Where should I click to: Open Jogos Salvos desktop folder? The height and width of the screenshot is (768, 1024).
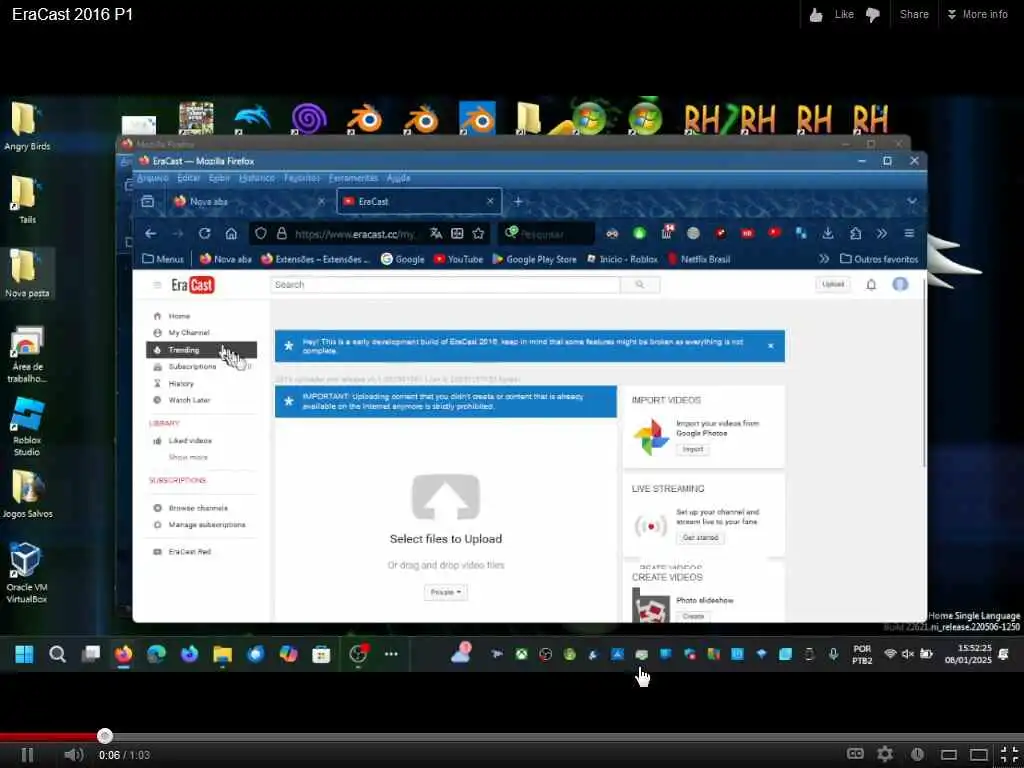(27, 494)
